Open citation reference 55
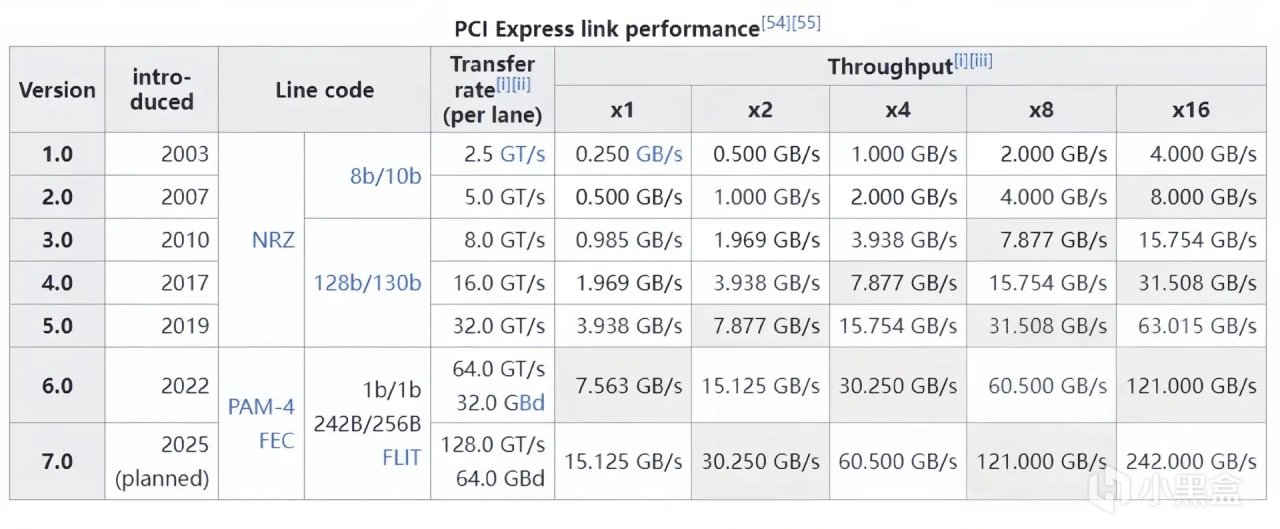The image size is (1280, 529). pos(806,22)
